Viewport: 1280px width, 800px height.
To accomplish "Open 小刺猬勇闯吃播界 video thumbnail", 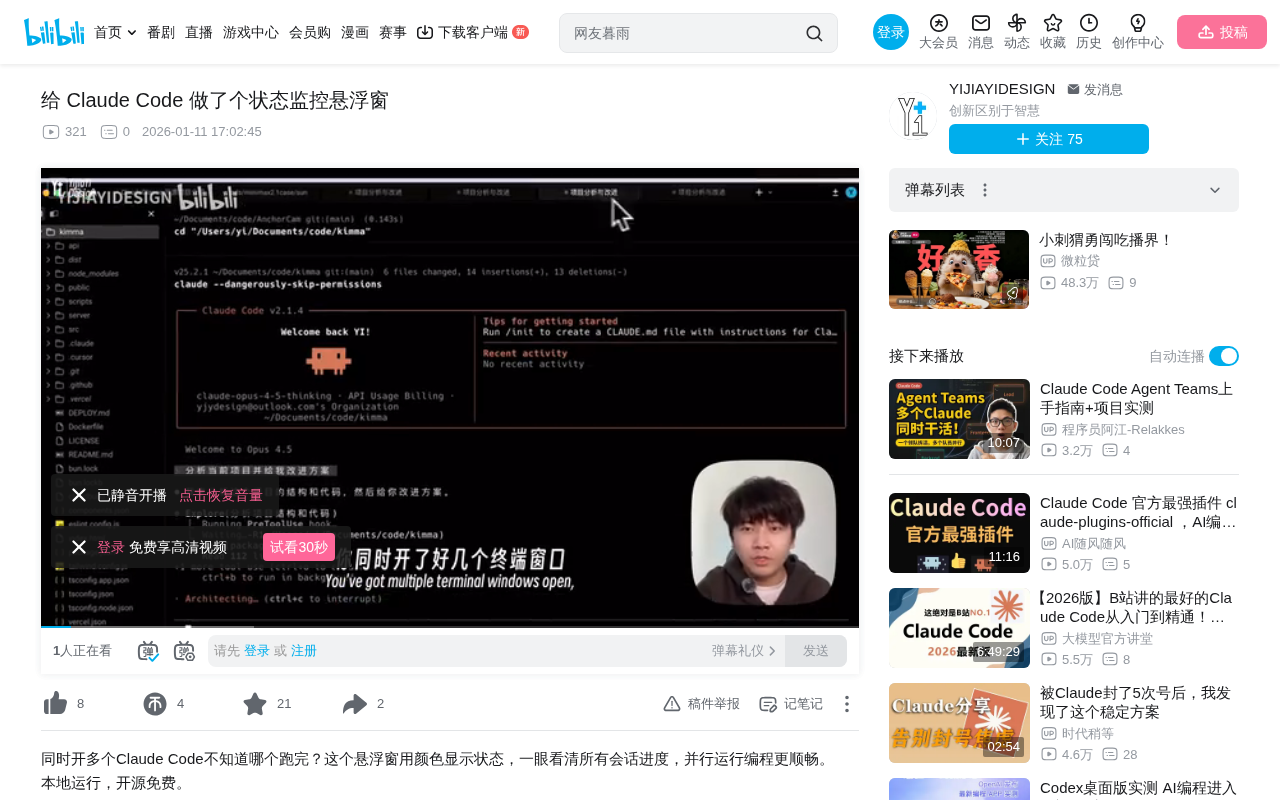I will (x=959, y=269).
